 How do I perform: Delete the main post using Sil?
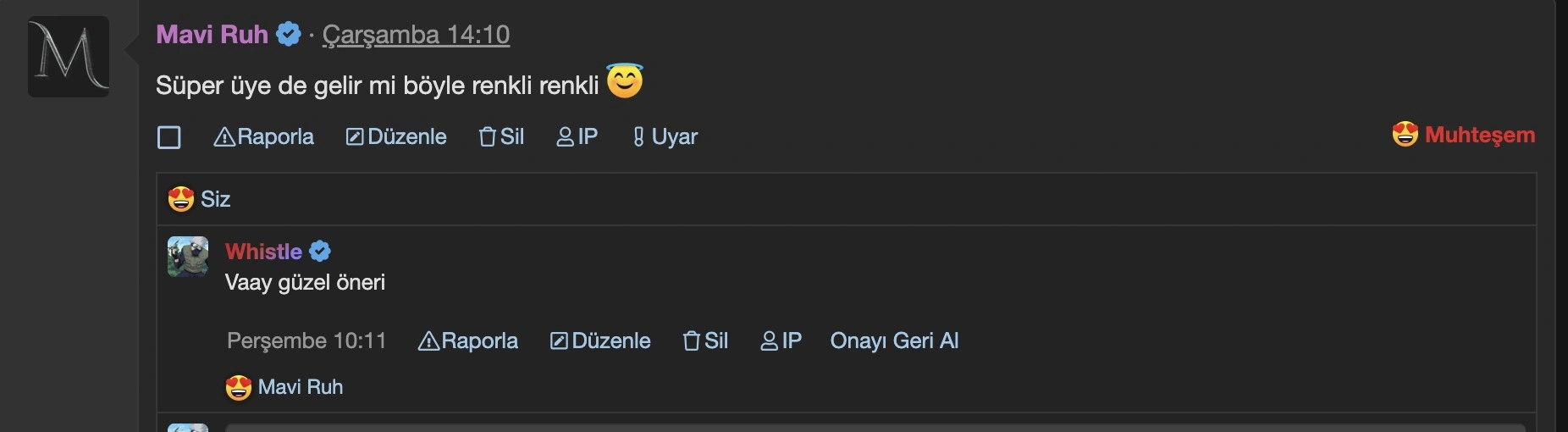[x=501, y=137]
